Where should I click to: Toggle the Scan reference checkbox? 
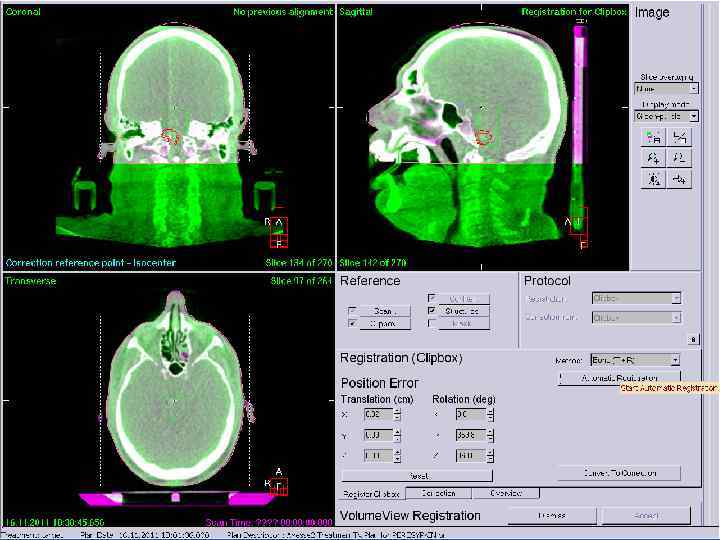[x=353, y=311]
